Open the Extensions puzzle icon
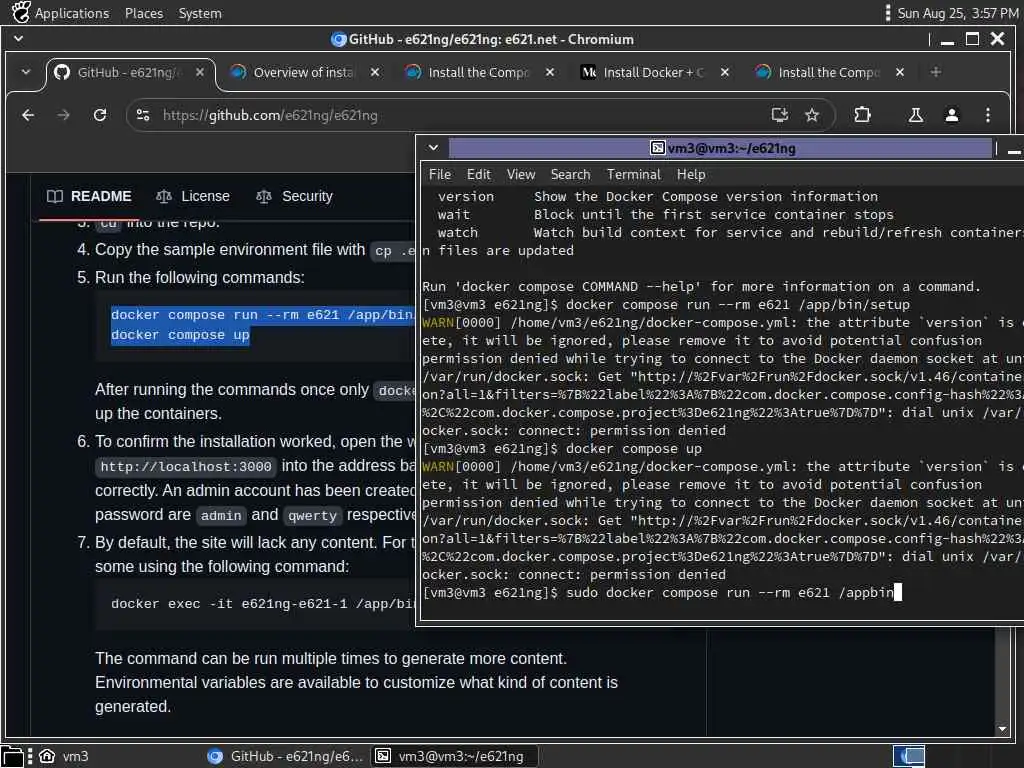 click(862, 116)
